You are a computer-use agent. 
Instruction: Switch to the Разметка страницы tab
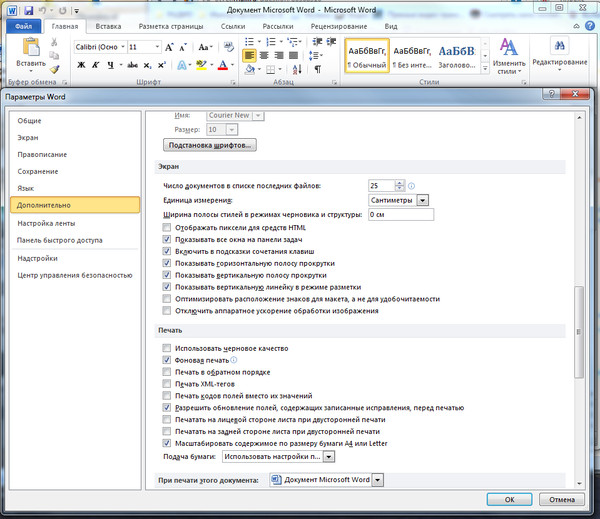[x=171, y=26]
